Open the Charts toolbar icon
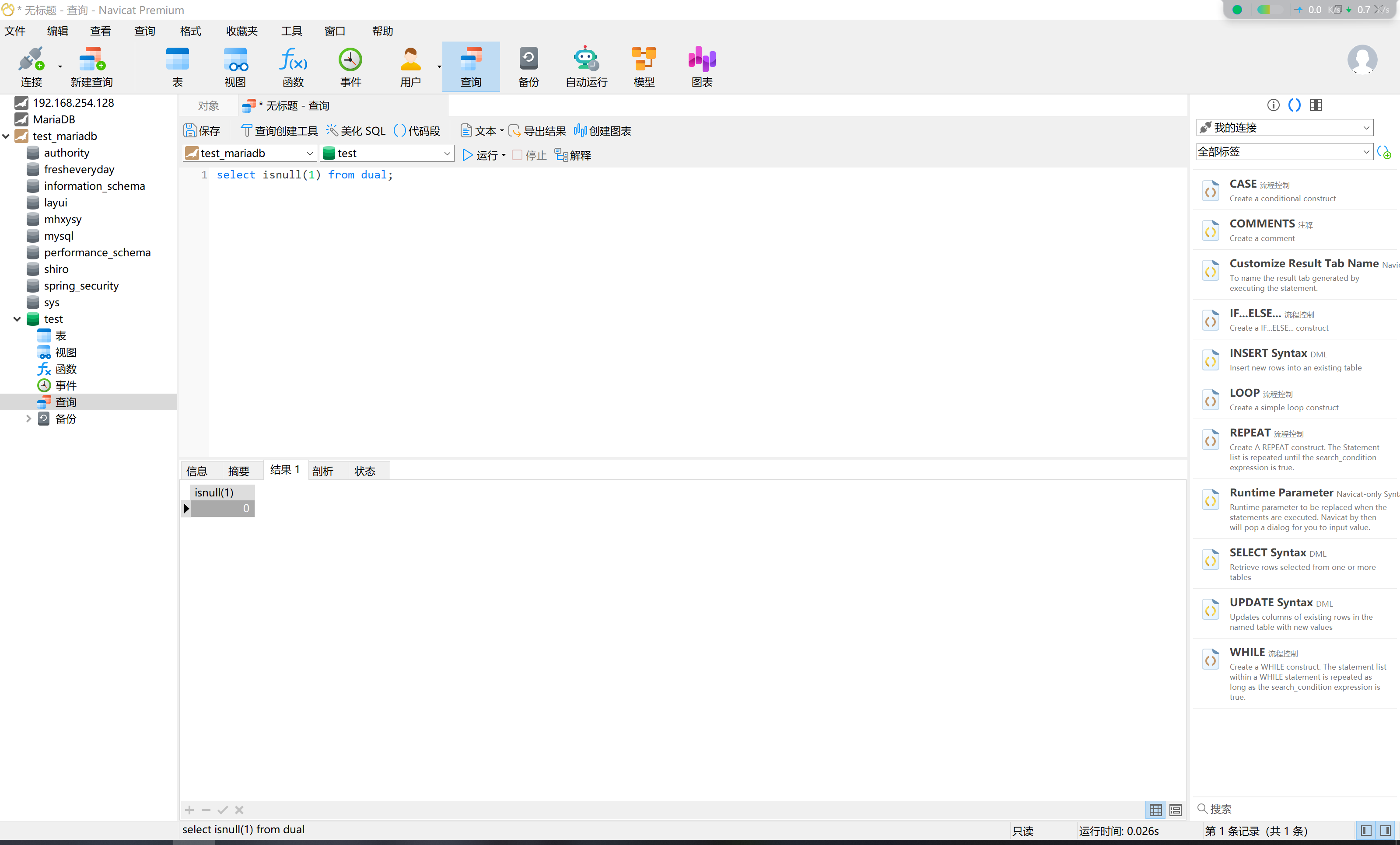The width and height of the screenshot is (1400, 845). point(702,67)
